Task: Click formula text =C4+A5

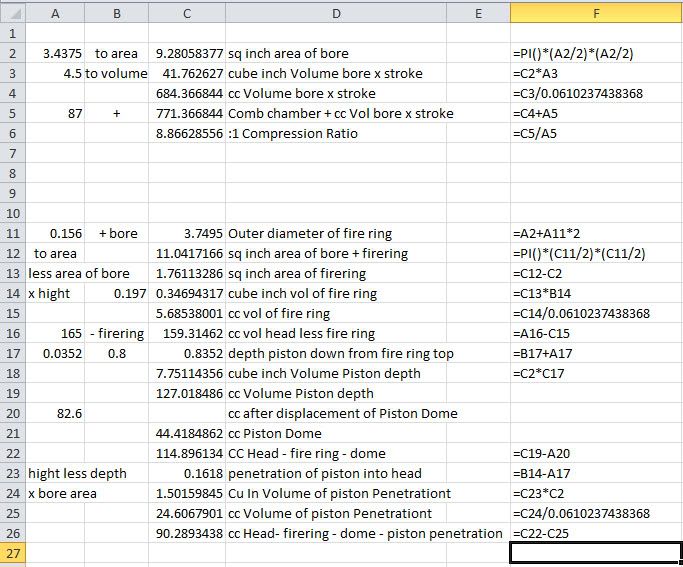Action: (535, 114)
